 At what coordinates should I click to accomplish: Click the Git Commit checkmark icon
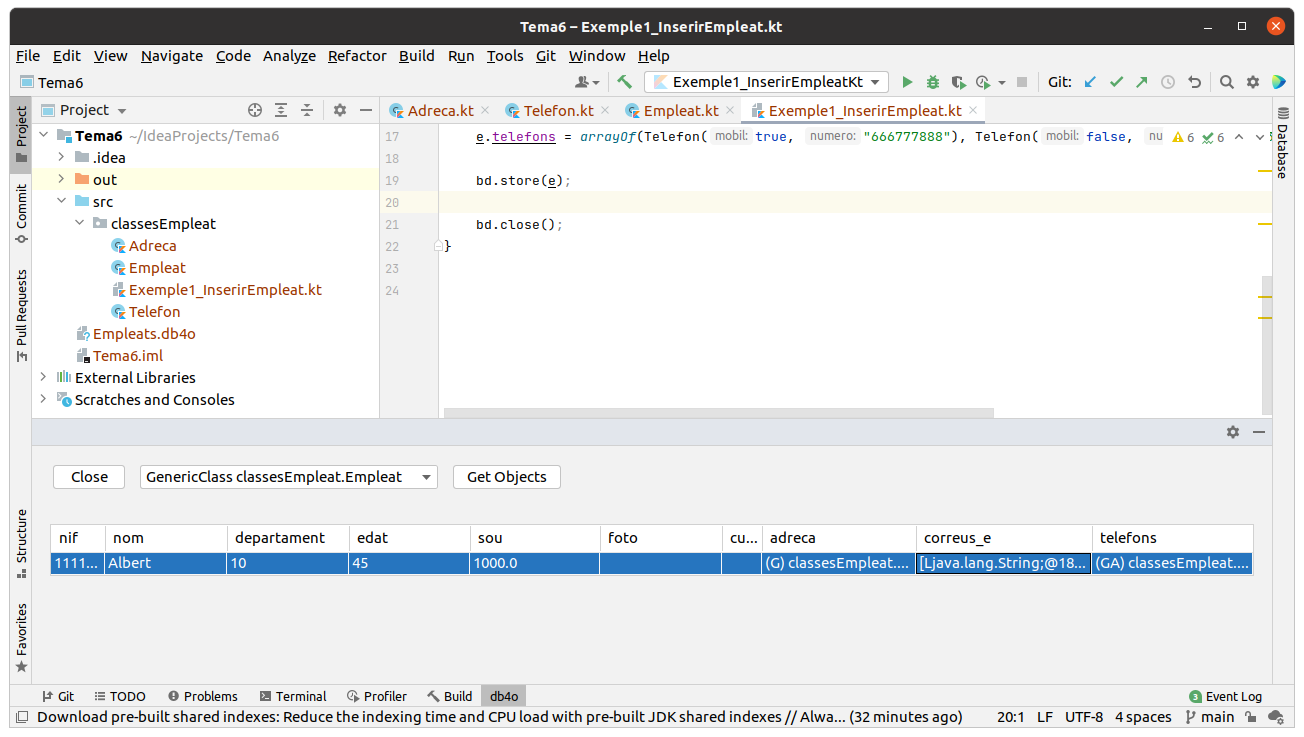[x=1116, y=82]
